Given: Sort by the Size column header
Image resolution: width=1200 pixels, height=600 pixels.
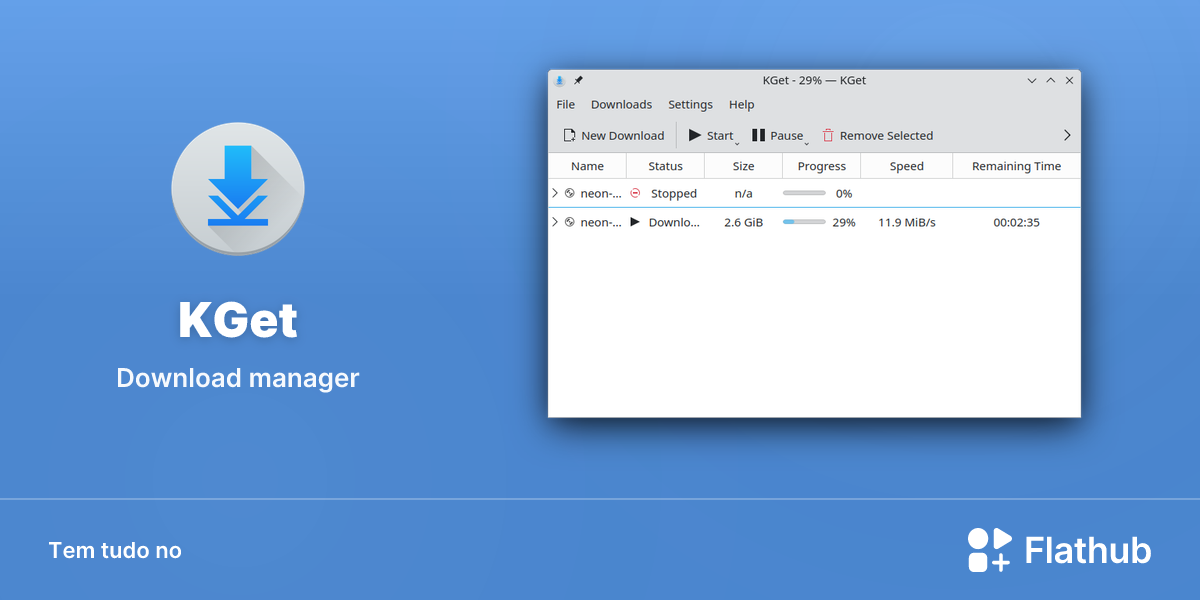Looking at the screenshot, I should pos(744,166).
